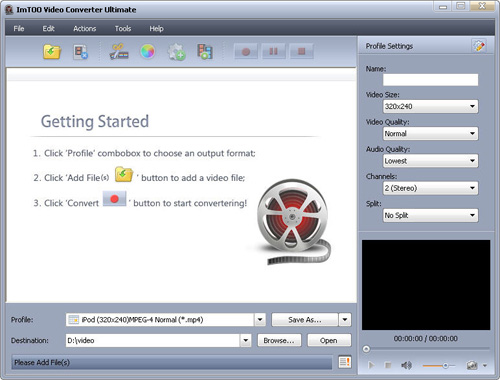Screen dimensions: 500x380
Task: Click the Pause conversion toolbar button
Action: [x=274, y=52]
